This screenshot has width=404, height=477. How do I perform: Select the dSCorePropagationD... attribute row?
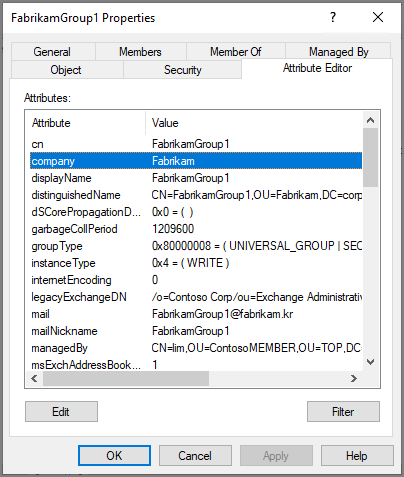[196, 212]
